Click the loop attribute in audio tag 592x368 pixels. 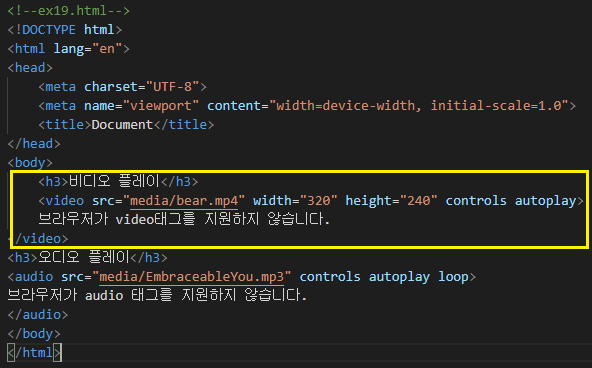pyautogui.click(x=453, y=277)
